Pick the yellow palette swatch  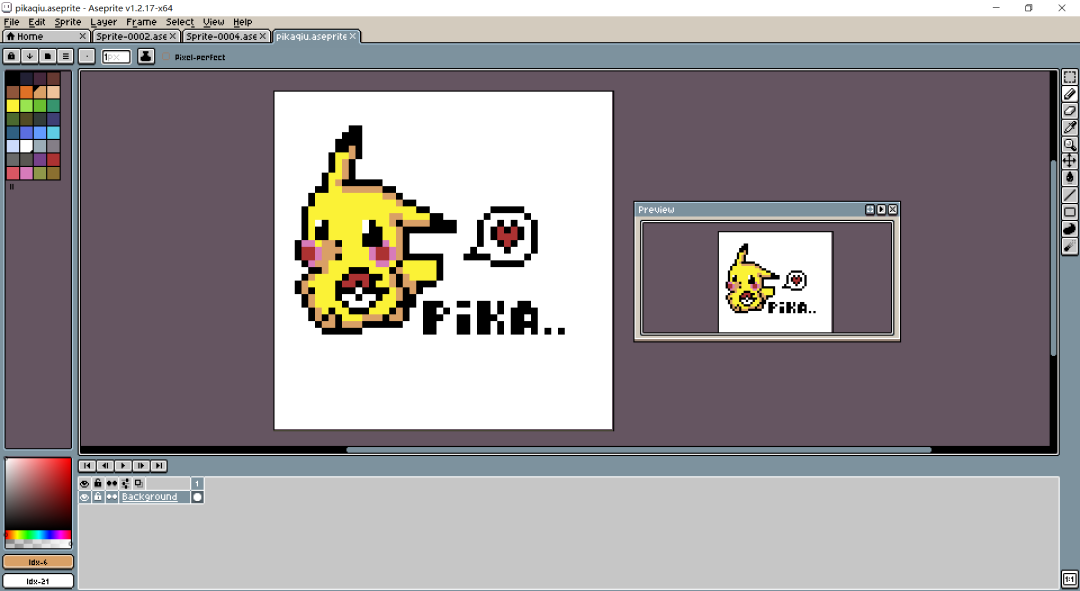[12, 105]
